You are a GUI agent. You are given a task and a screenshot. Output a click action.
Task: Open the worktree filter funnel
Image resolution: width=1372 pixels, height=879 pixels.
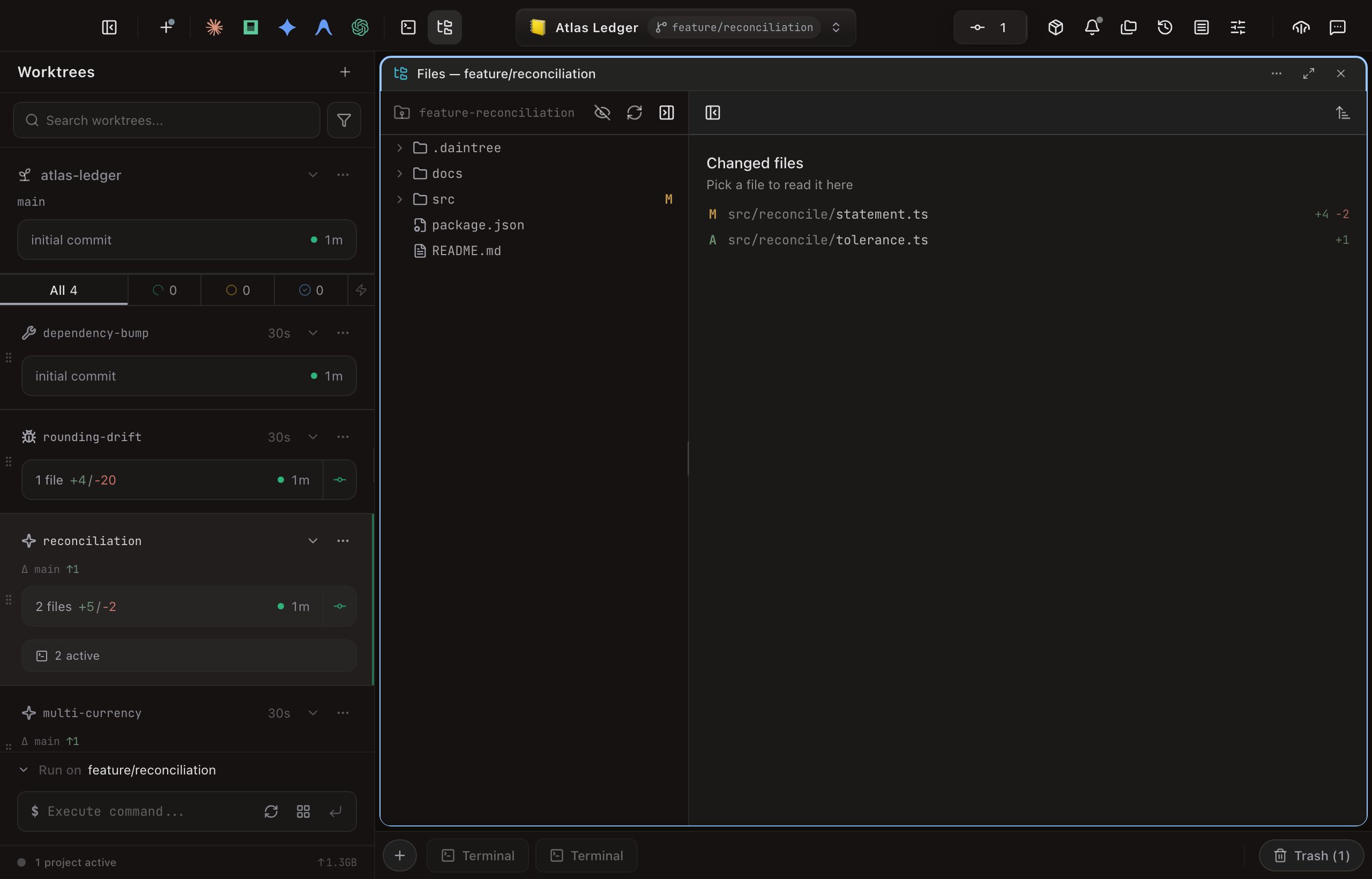[344, 121]
